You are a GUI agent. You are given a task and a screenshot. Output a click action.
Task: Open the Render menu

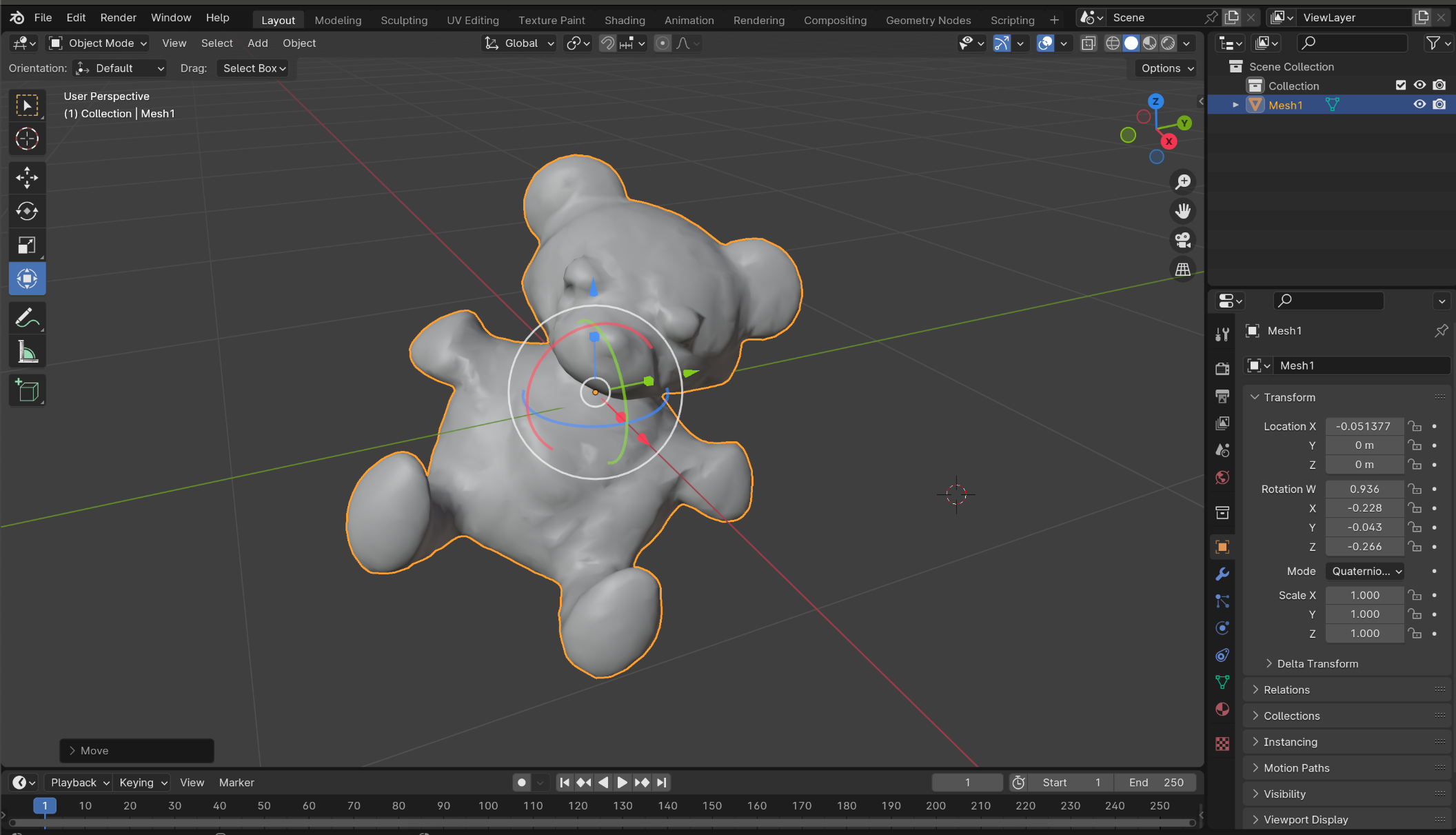coord(118,18)
